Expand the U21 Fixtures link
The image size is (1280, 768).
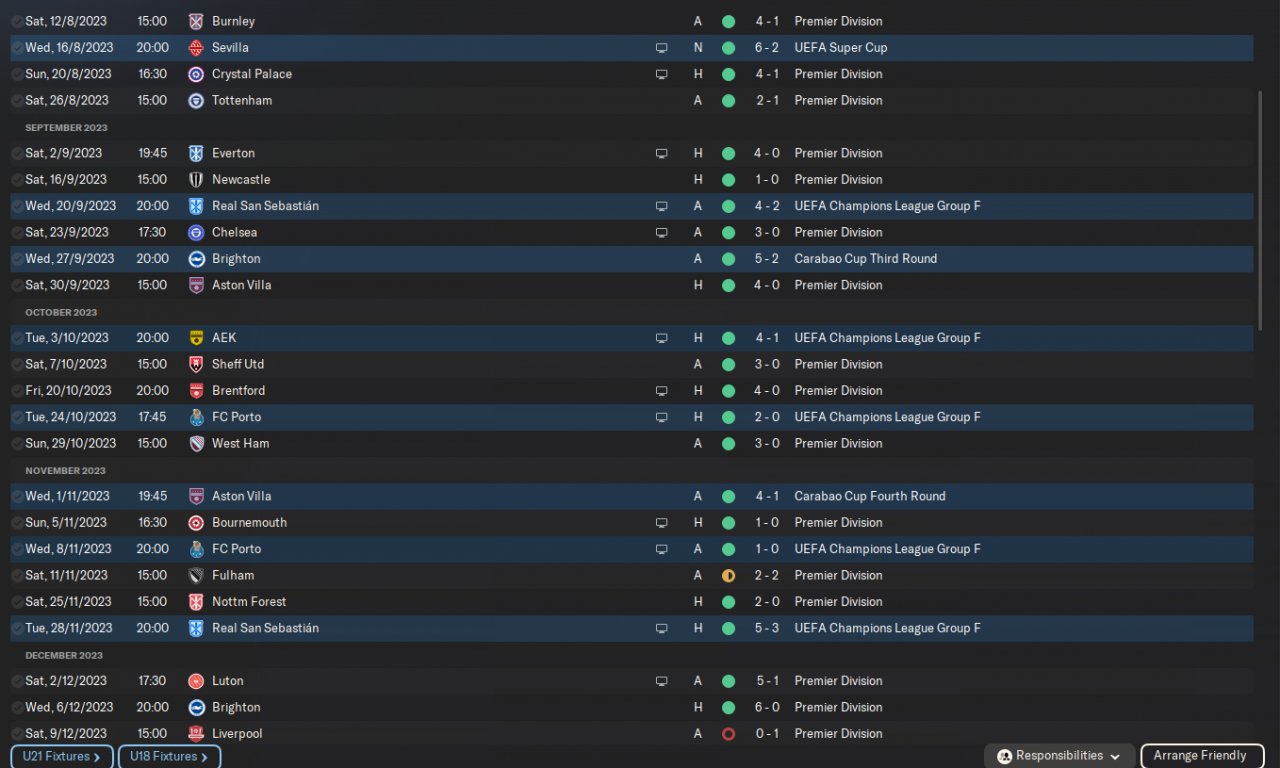point(62,757)
